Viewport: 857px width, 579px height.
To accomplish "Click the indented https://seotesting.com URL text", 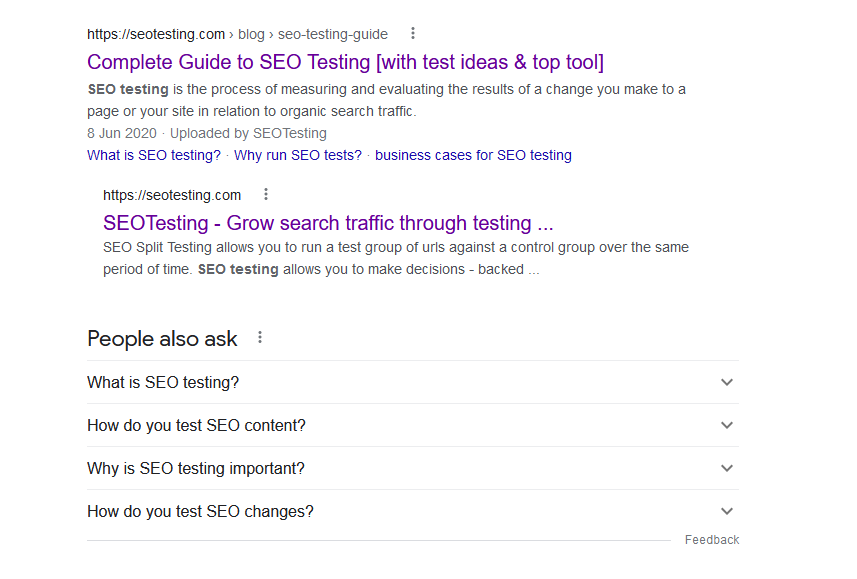I will tap(172, 195).
